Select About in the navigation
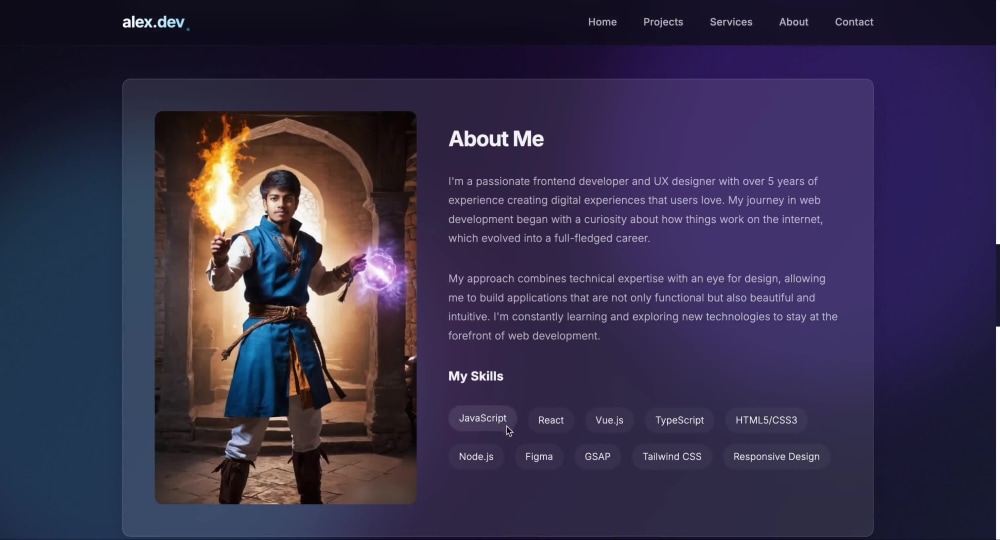 [x=793, y=22]
